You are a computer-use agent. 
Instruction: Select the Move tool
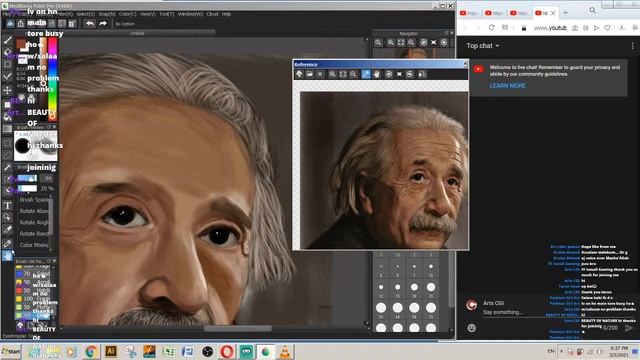(7, 90)
